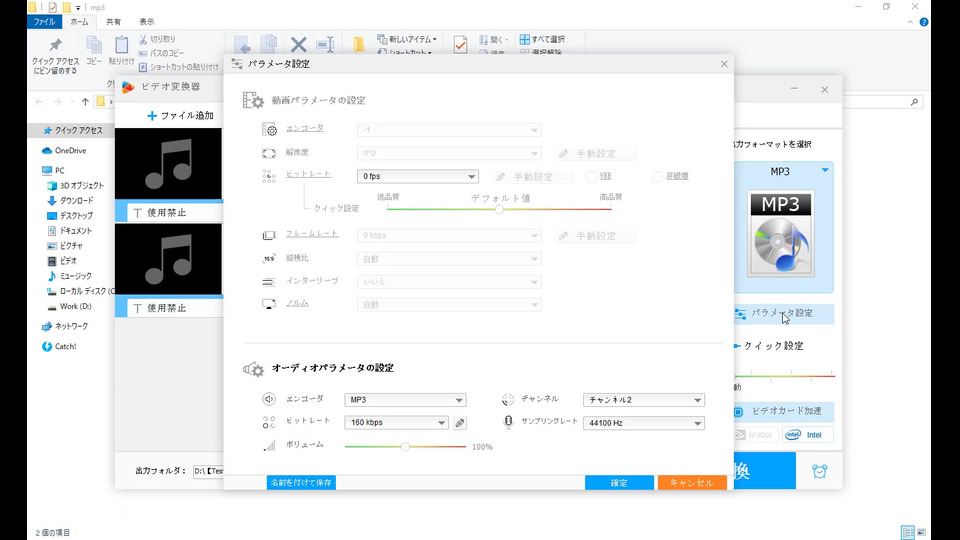Image resolution: width=960 pixels, height=540 pixels.
Task: Open the 共有 ribbon tab in Explorer
Action: click(x=113, y=21)
